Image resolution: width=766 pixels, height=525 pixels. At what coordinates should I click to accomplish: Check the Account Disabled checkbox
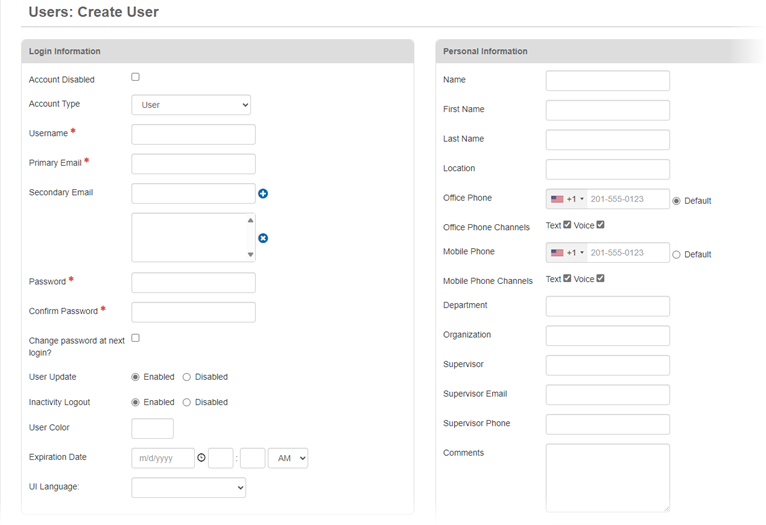pos(136,77)
